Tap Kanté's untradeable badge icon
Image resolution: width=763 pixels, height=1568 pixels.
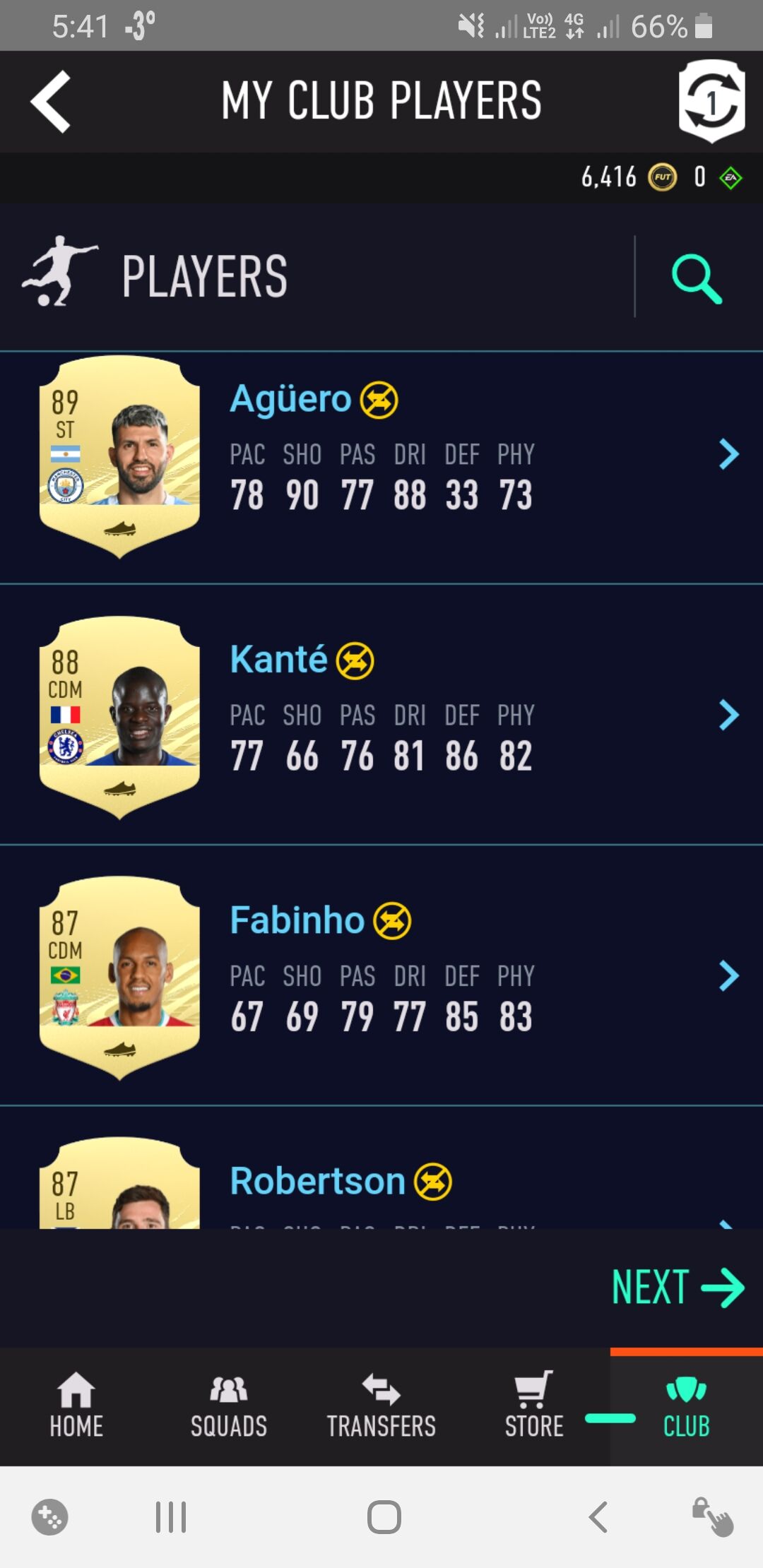click(x=355, y=661)
